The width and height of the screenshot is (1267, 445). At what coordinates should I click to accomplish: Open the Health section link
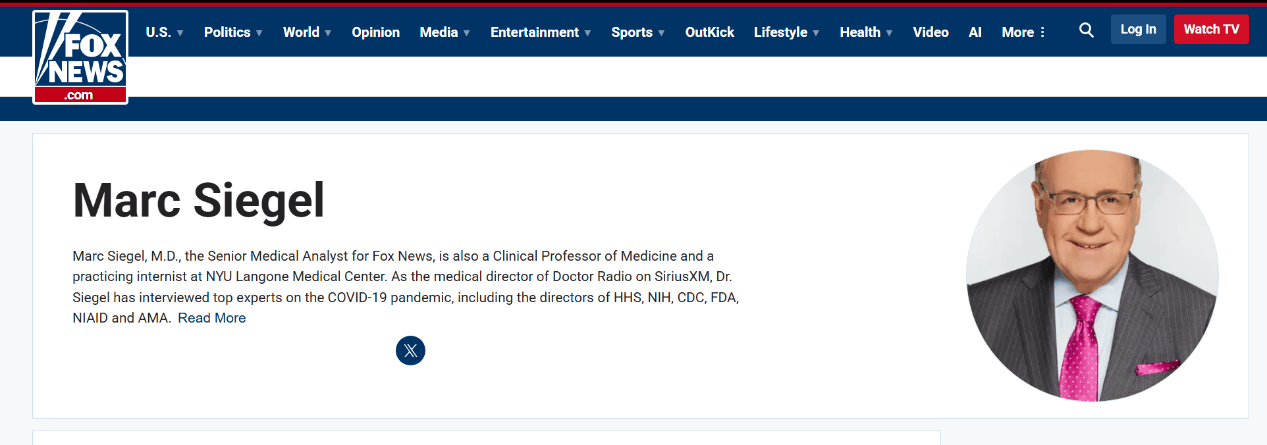point(860,32)
